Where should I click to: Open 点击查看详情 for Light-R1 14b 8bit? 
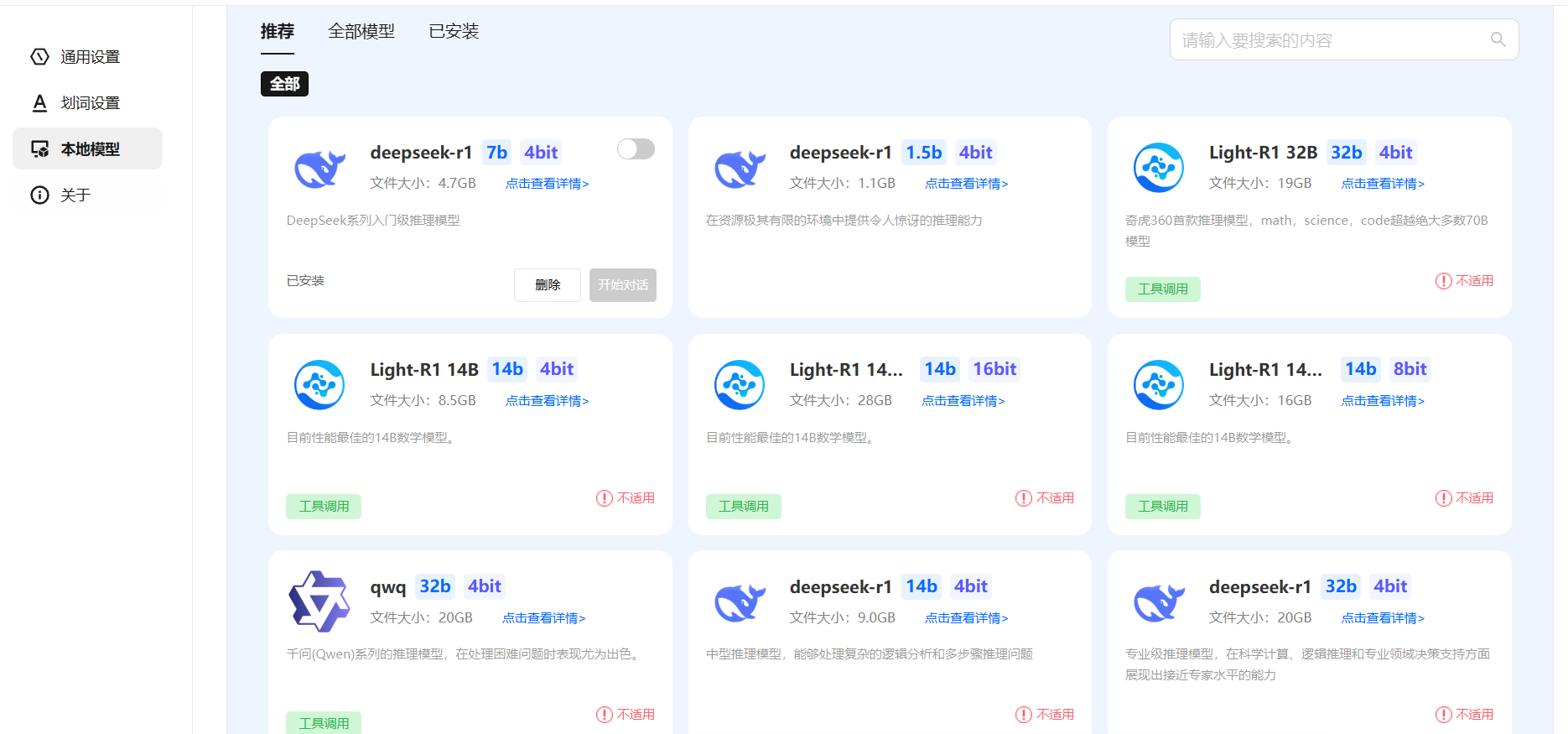coord(1383,401)
